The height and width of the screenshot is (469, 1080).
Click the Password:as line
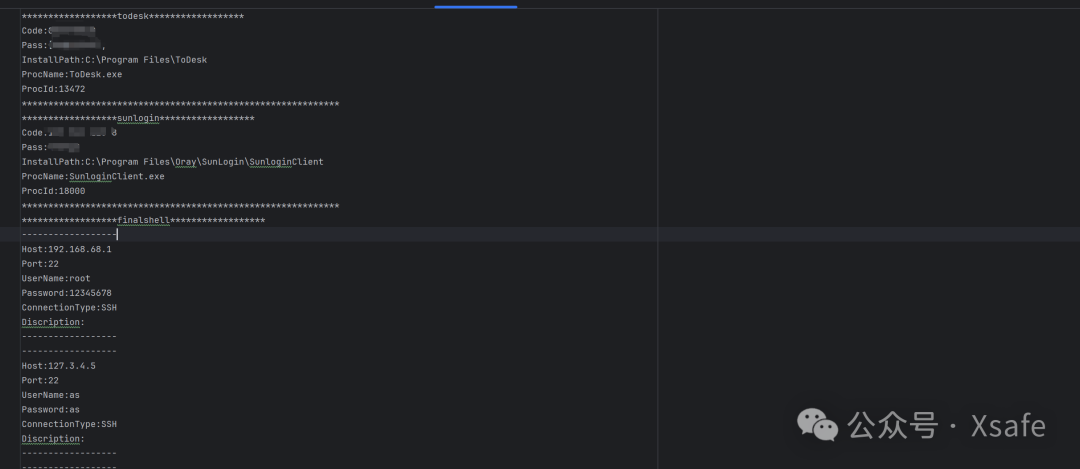click(x=50, y=410)
